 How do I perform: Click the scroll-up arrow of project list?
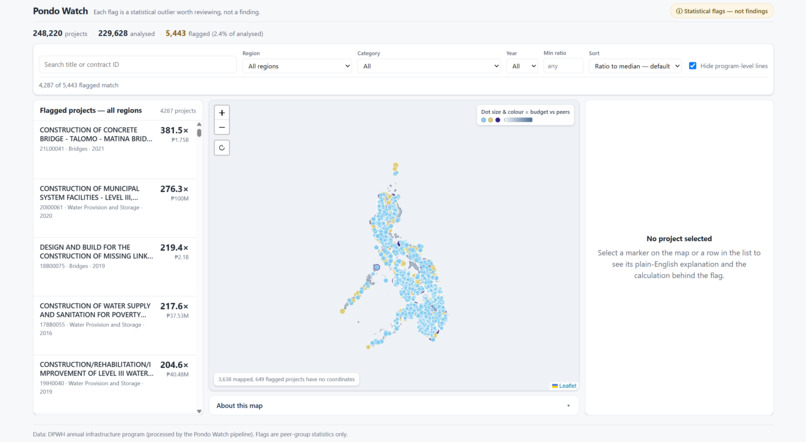pyautogui.click(x=199, y=124)
